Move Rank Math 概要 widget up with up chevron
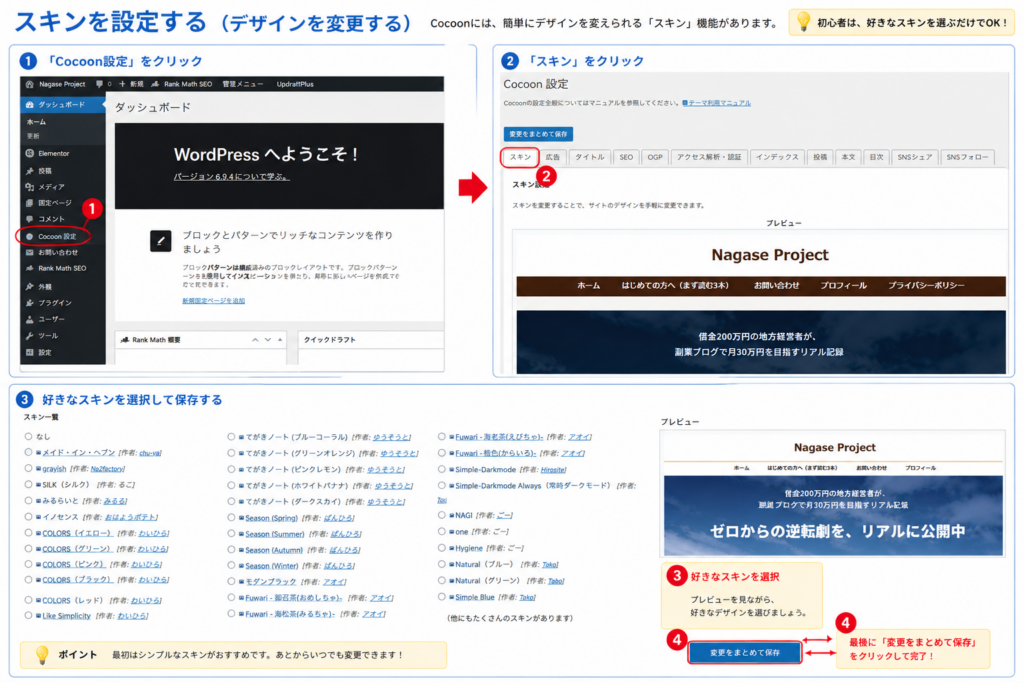 [x=255, y=340]
